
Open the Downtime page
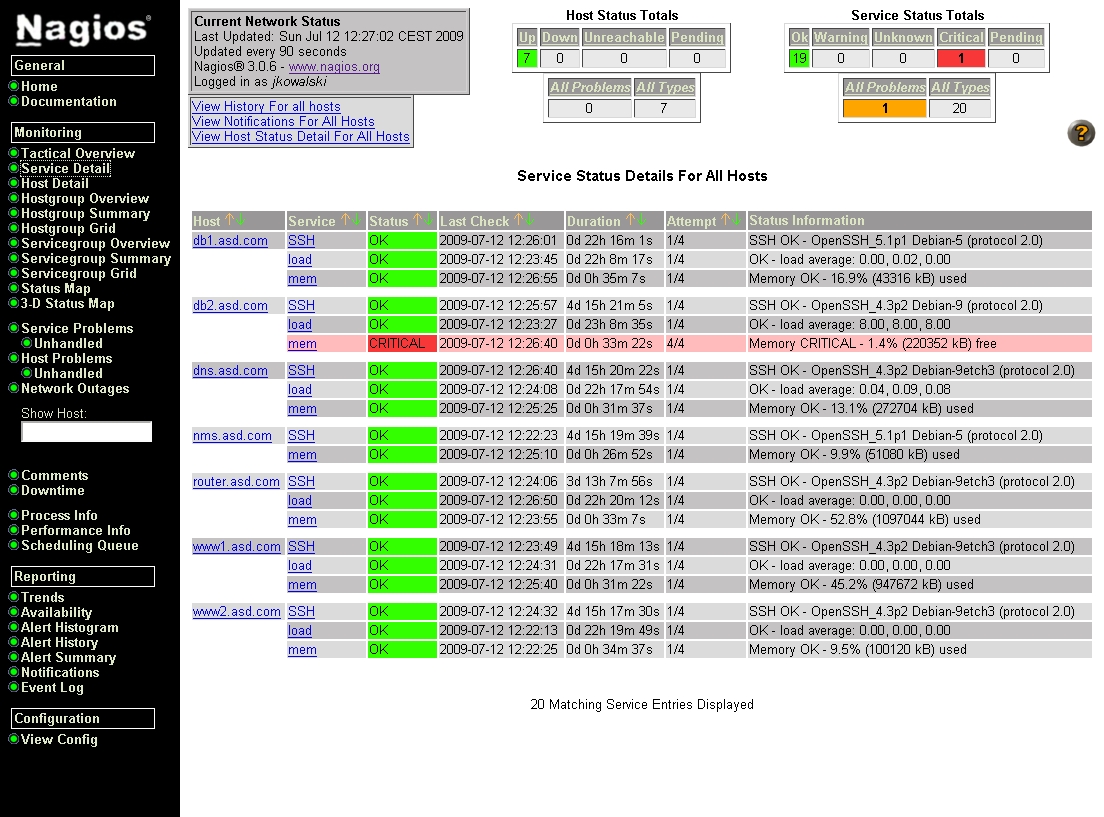[x=52, y=490]
